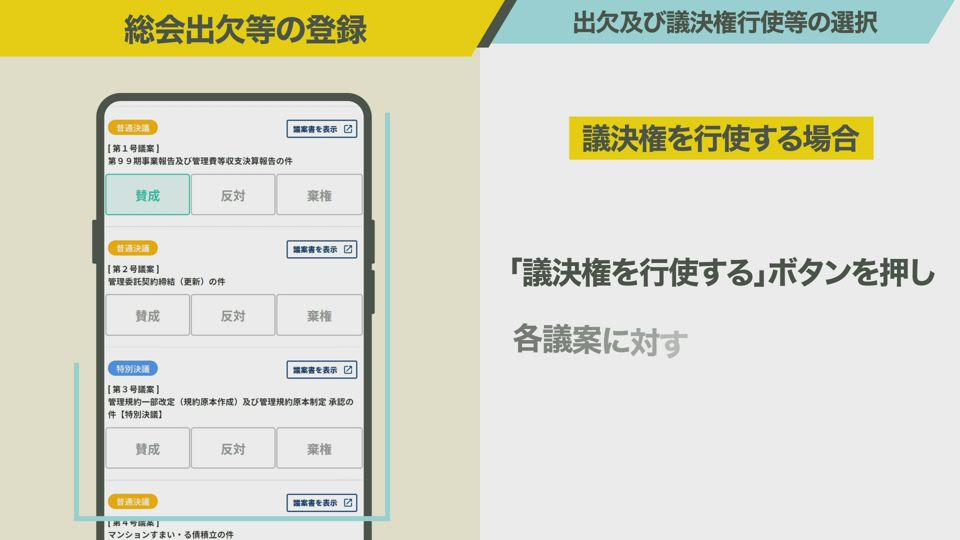Click the 普通決議 tag above 第1号議案

(x=132, y=128)
